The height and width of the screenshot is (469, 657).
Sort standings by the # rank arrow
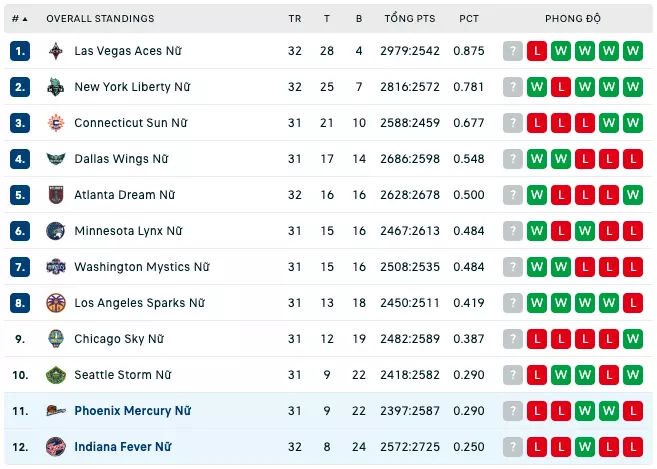(x=25, y=19)
